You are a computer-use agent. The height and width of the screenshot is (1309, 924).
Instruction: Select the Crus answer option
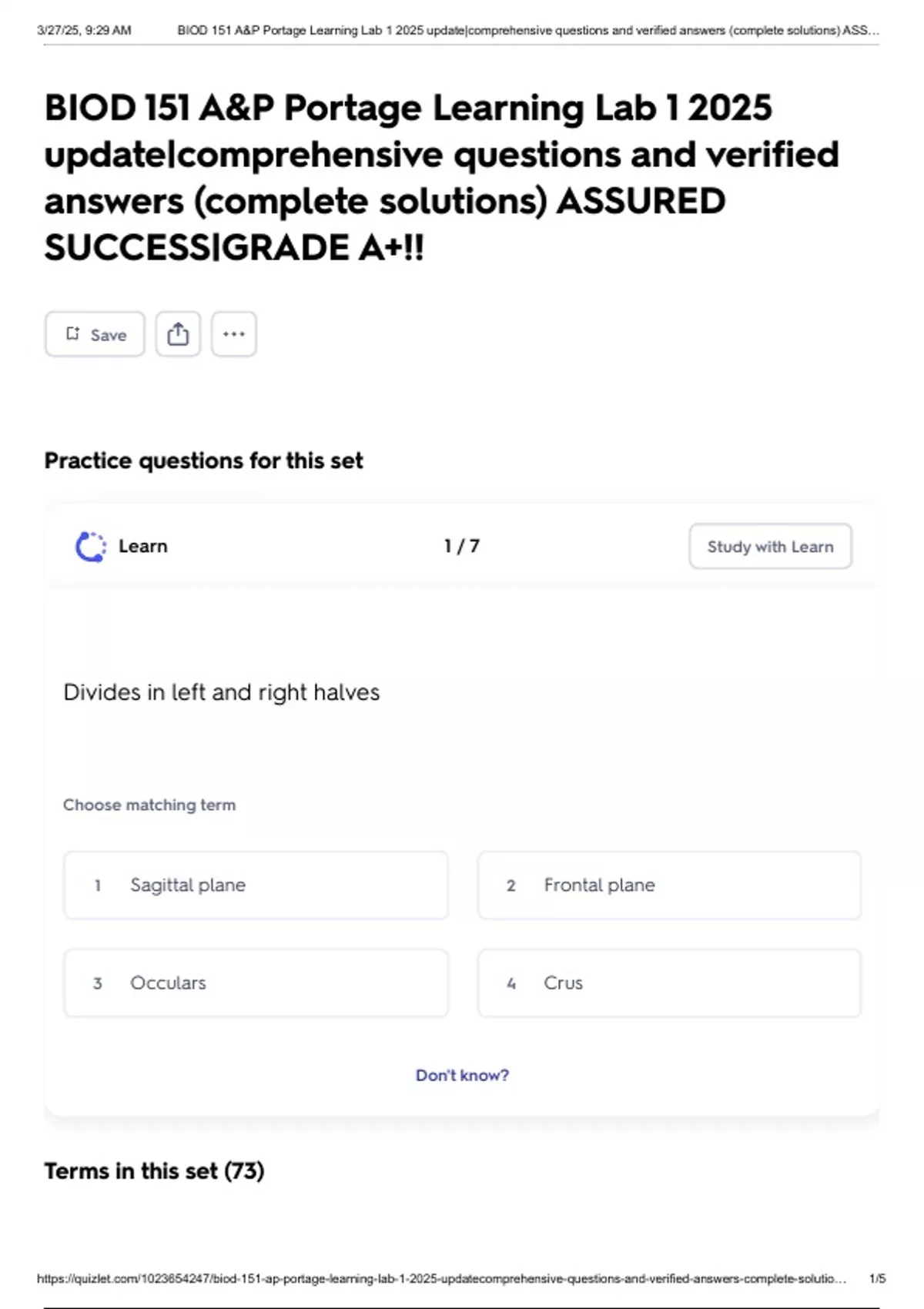click(668, 983)
